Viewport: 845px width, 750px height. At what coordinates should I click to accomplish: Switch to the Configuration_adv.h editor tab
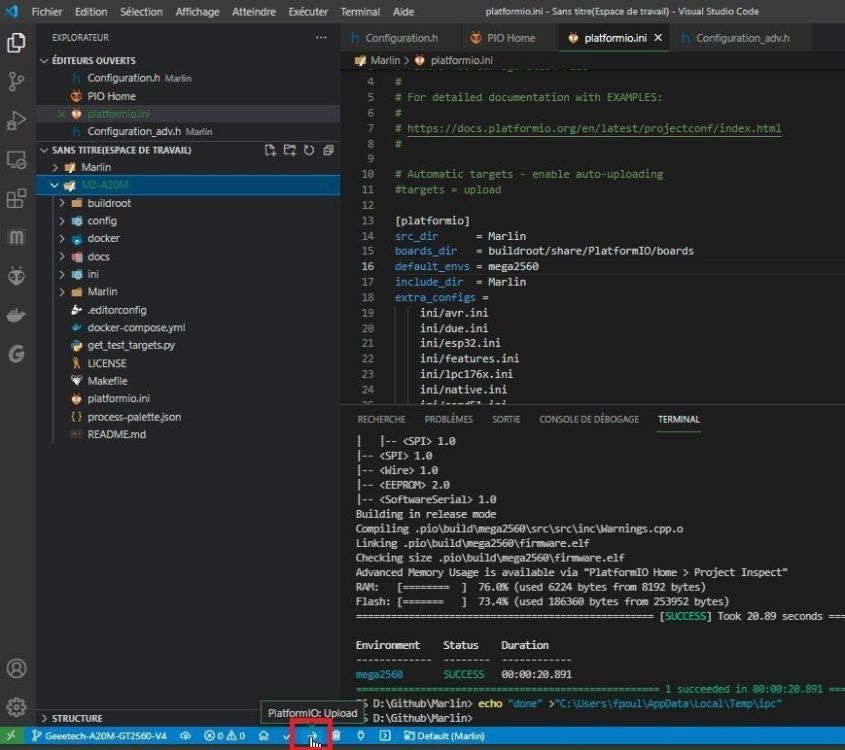pyautogui.click(x=742, y=38)
